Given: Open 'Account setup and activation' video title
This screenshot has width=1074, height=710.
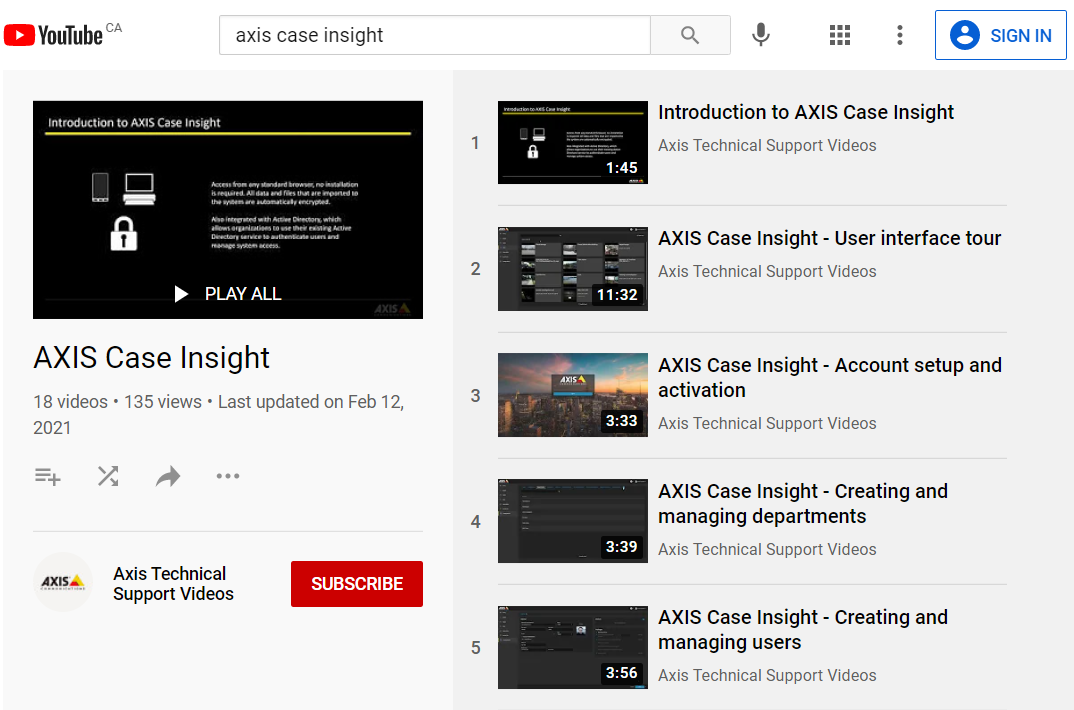Looking at the screenshot, I should point(829,377).
